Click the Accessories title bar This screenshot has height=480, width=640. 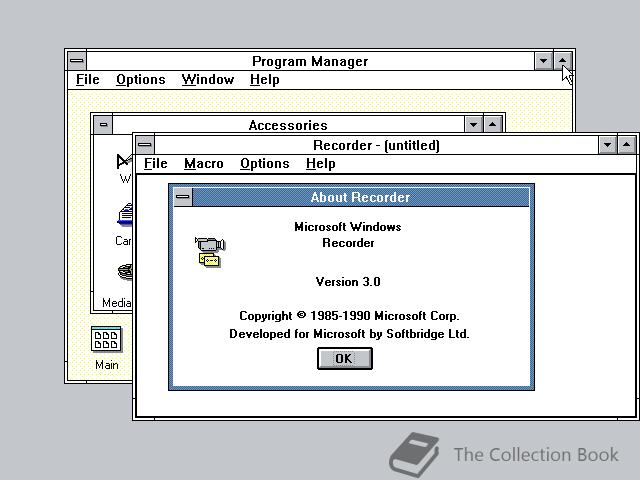point(288,124)
